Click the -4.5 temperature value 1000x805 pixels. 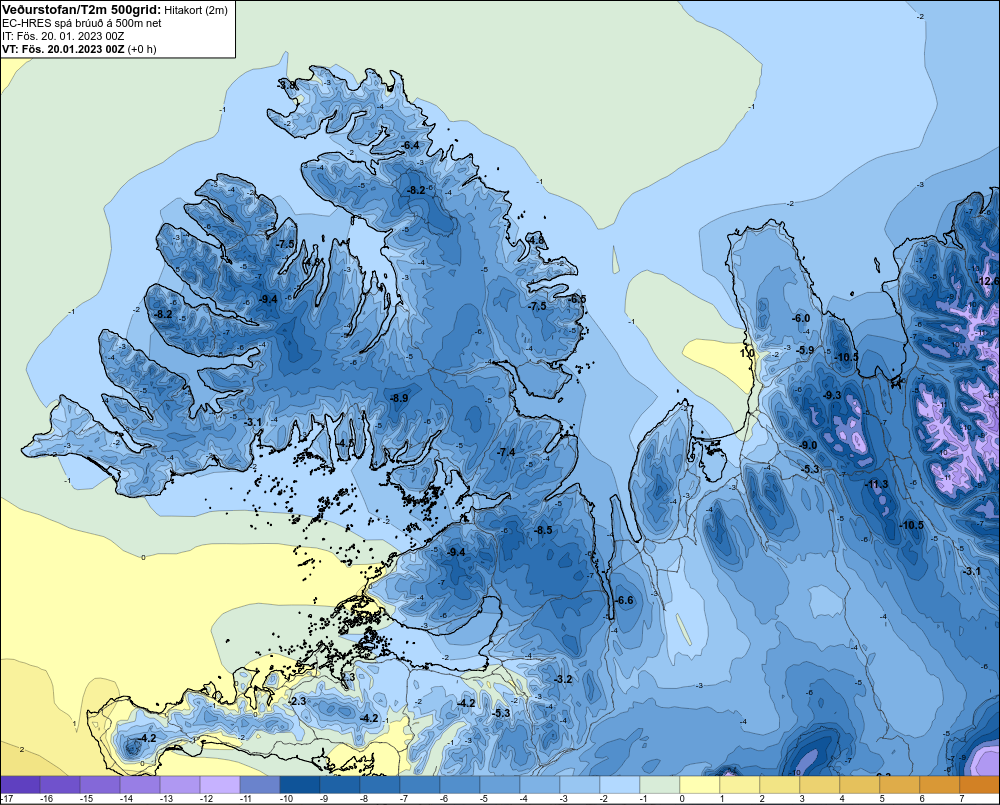[345, 443]
